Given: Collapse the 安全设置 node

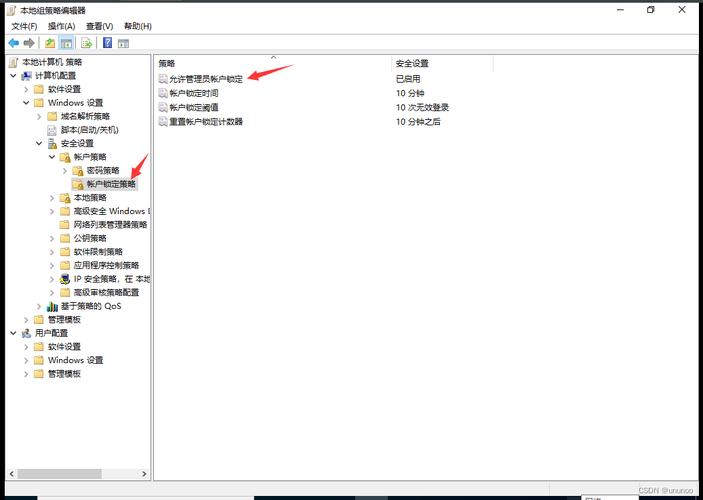Looking at the screenshot, I should 39,143.
